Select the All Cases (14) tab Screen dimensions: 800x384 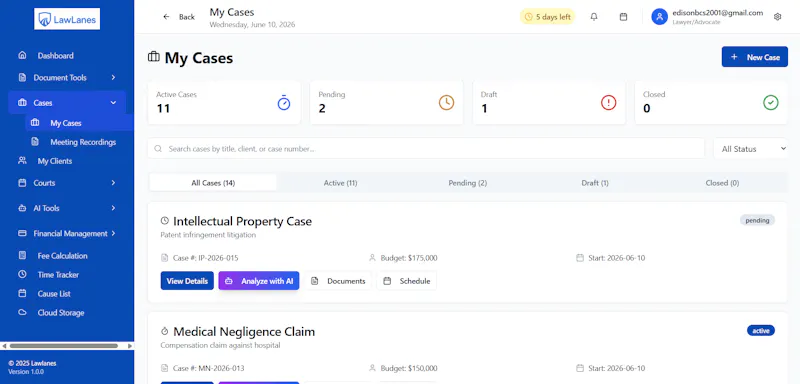(213, 183)
